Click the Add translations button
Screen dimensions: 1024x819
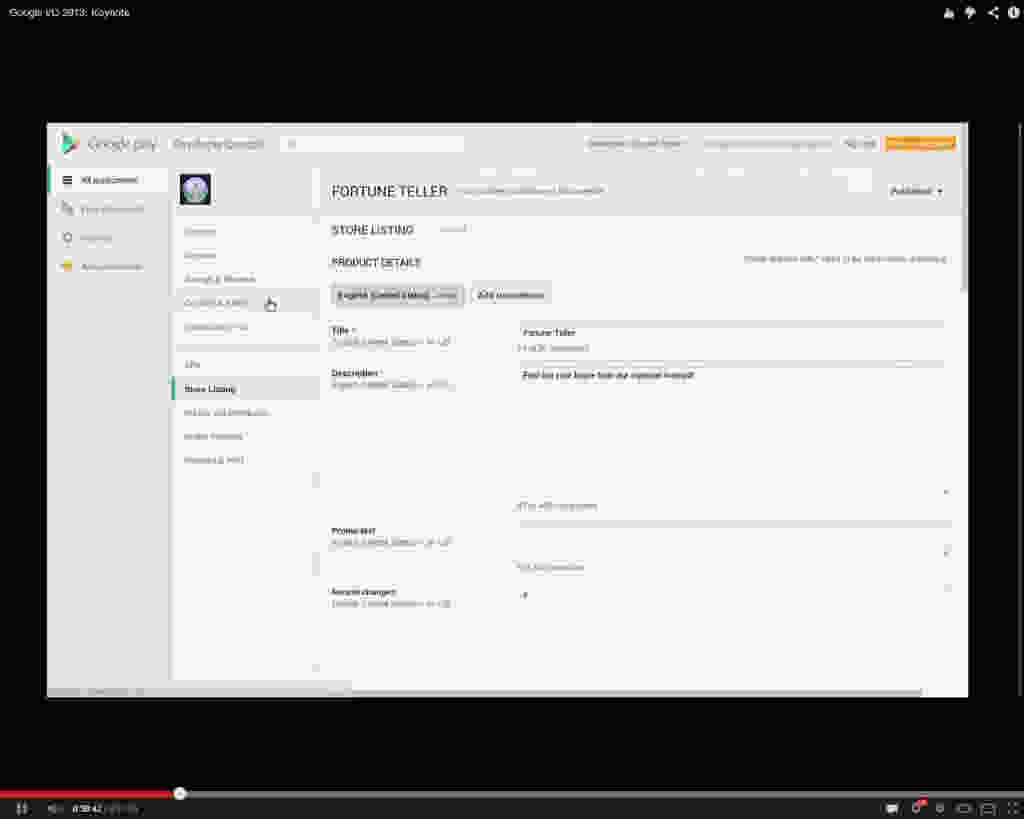[511, 295]
